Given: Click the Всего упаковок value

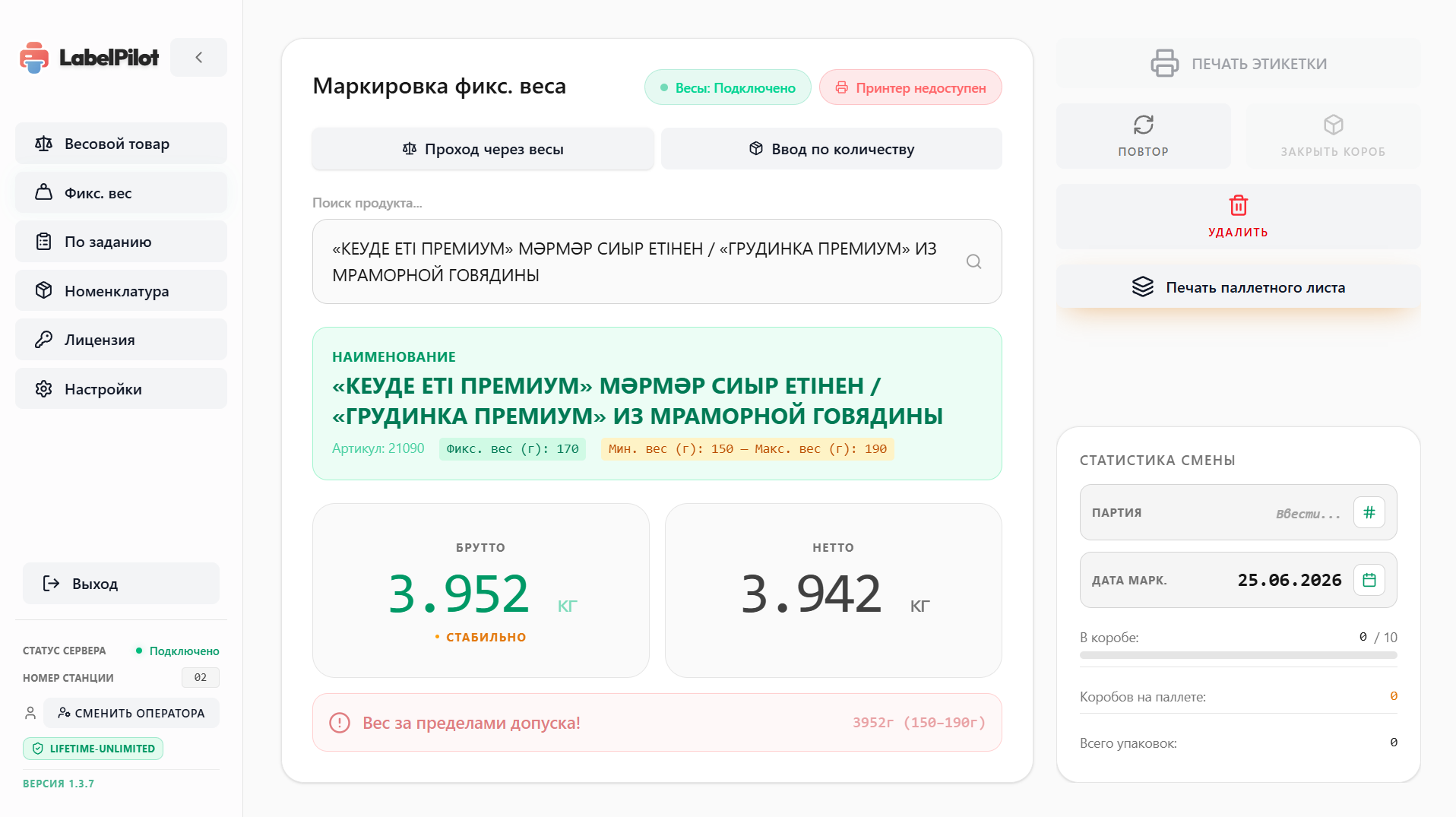Looking at the screenshot, I should [x=1393, y=743].
